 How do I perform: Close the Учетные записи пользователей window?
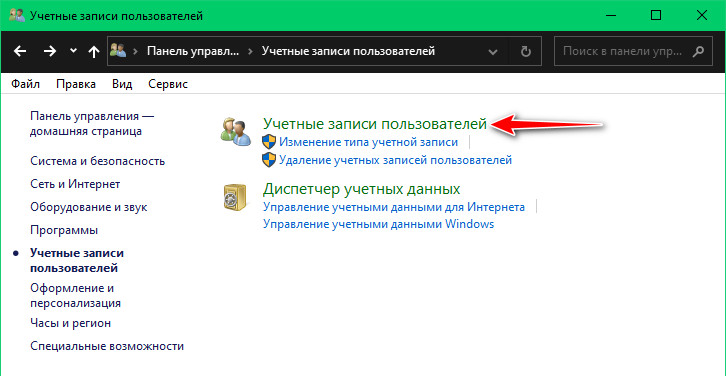(701, 15)
